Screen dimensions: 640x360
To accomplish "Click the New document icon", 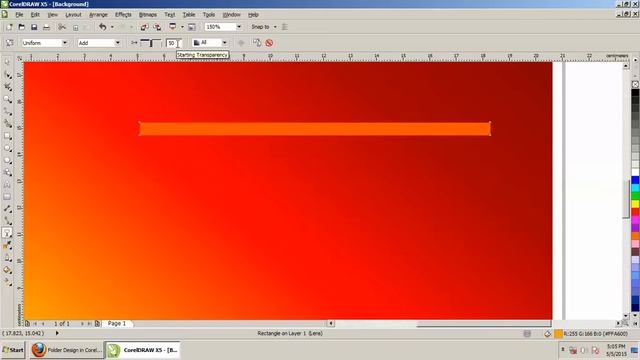I will (x=9, y=27).
